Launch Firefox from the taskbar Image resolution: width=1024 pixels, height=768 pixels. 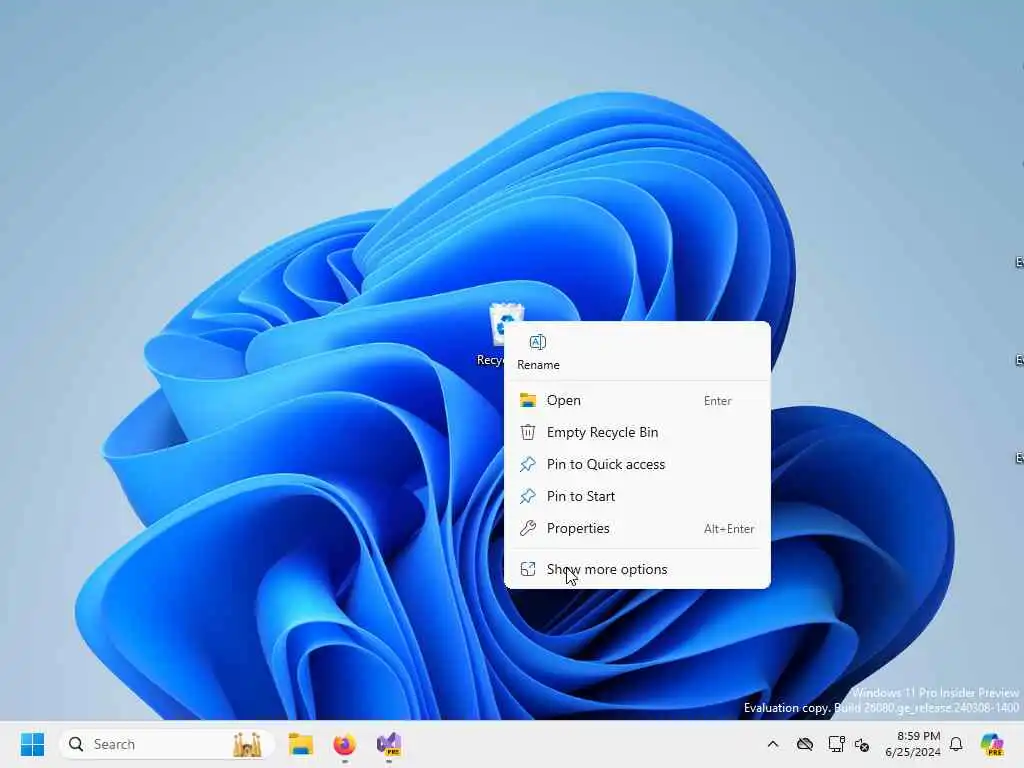(x=345, y=744)
